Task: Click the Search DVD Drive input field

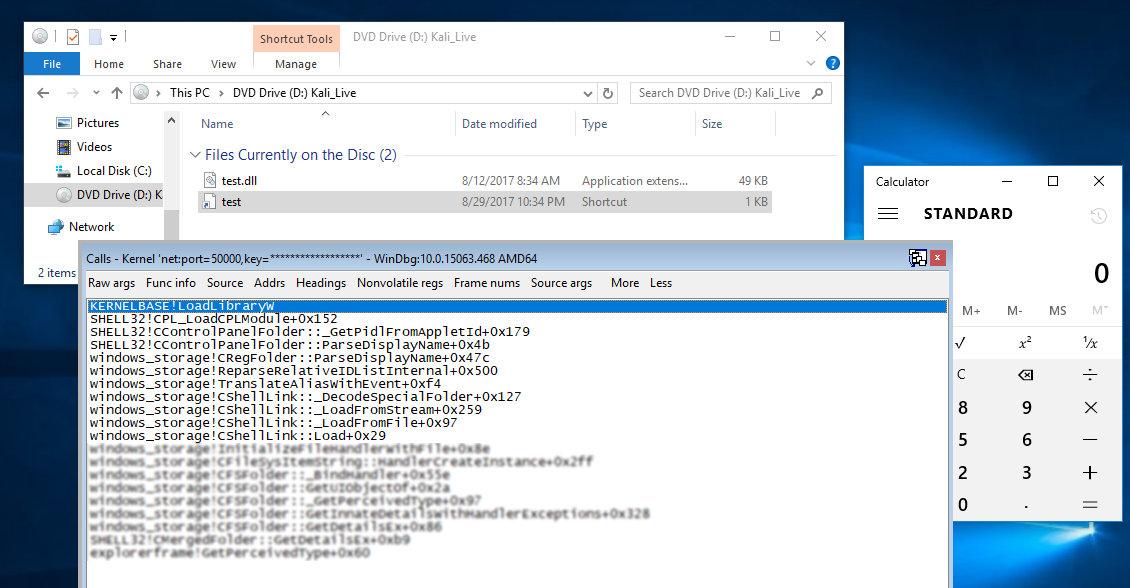Action: tap(721, 93)
